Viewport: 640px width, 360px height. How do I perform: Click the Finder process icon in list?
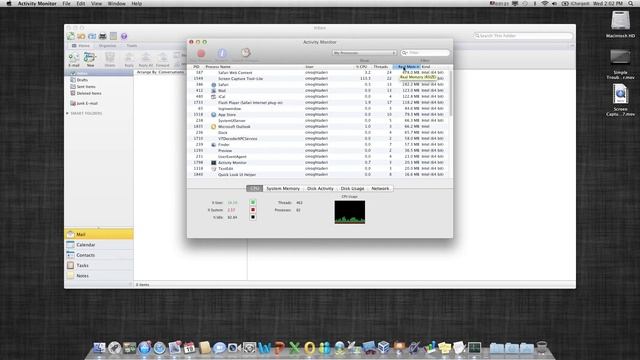point(213,144)
